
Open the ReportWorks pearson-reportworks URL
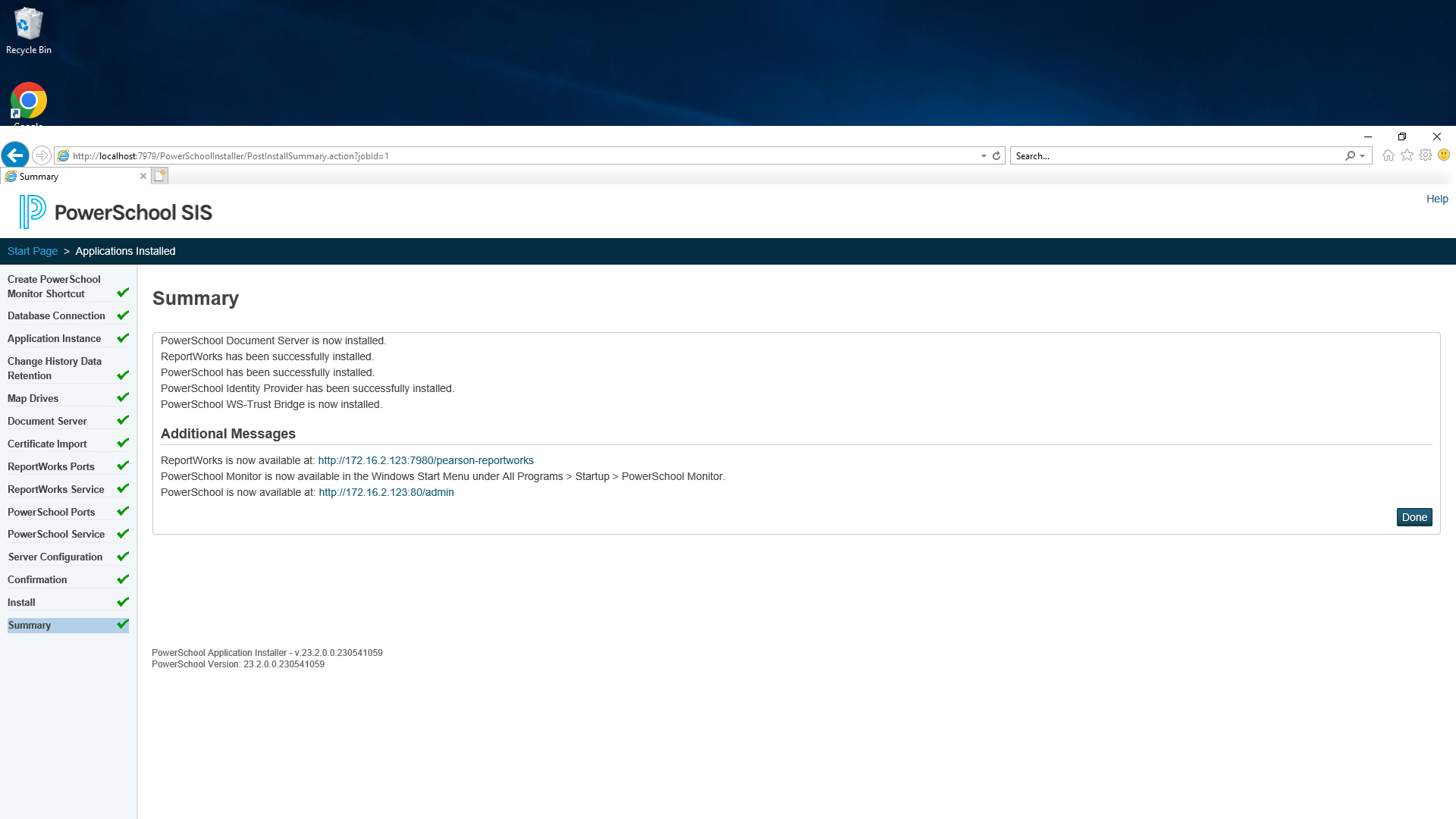[425, 460]
